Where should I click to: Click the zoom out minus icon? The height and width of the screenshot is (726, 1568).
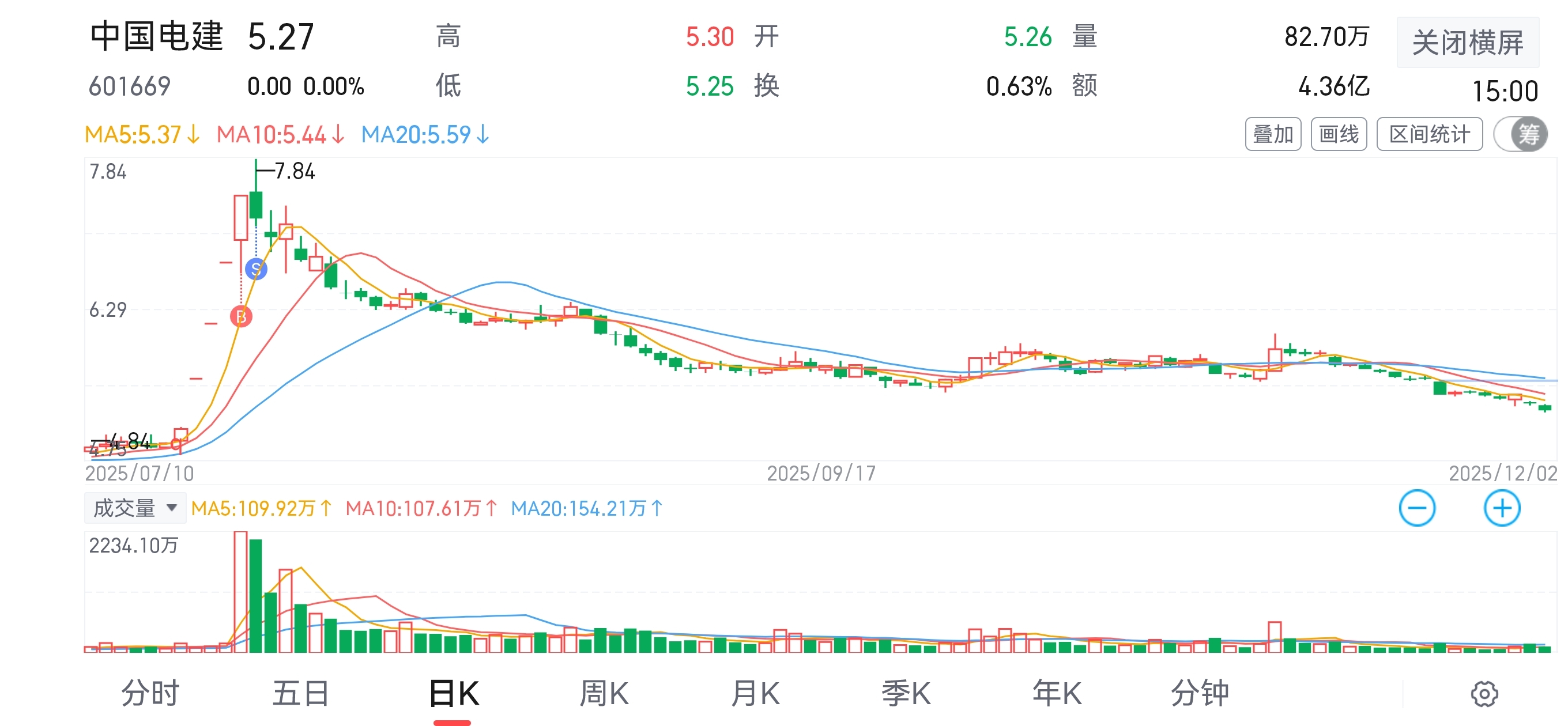1416,508
